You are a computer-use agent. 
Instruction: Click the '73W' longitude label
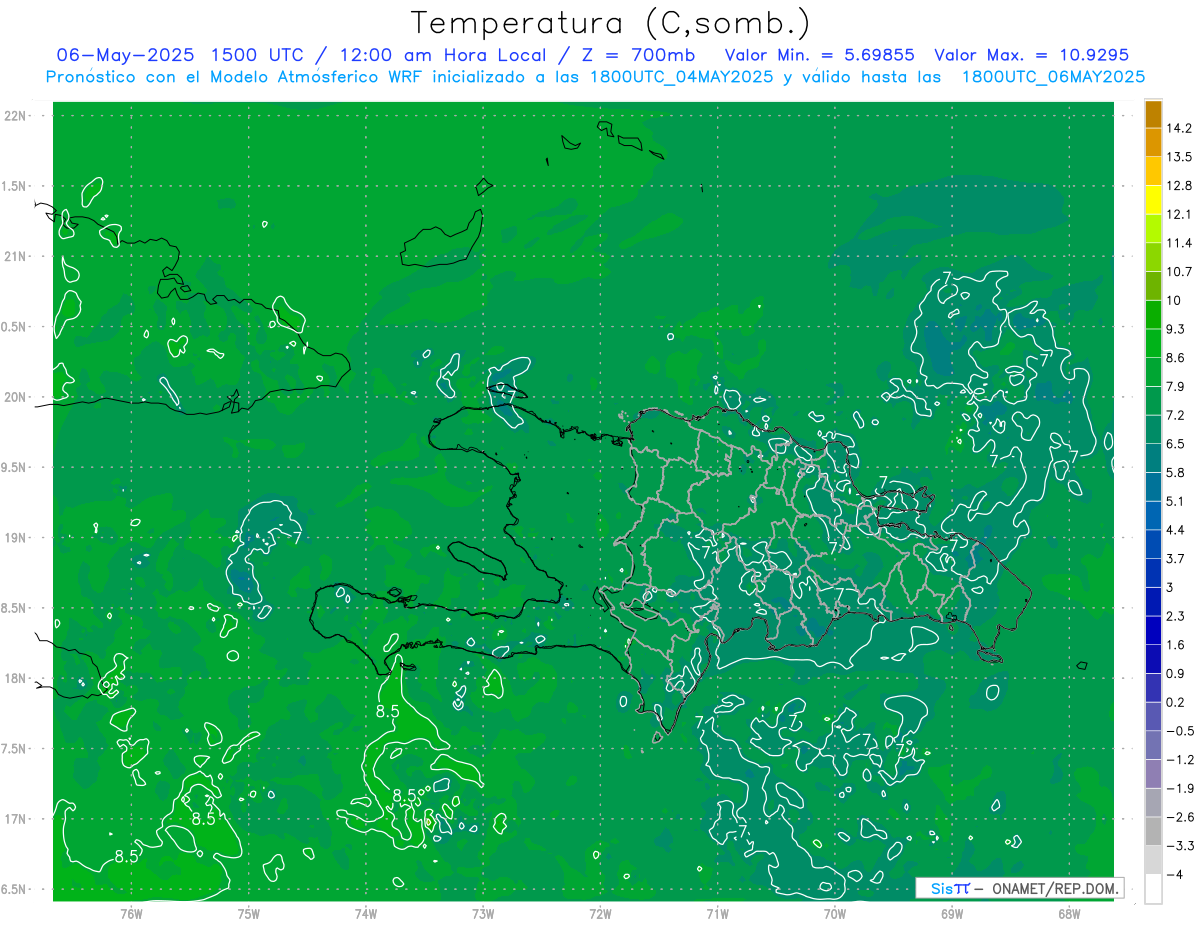tap(483, 913)
